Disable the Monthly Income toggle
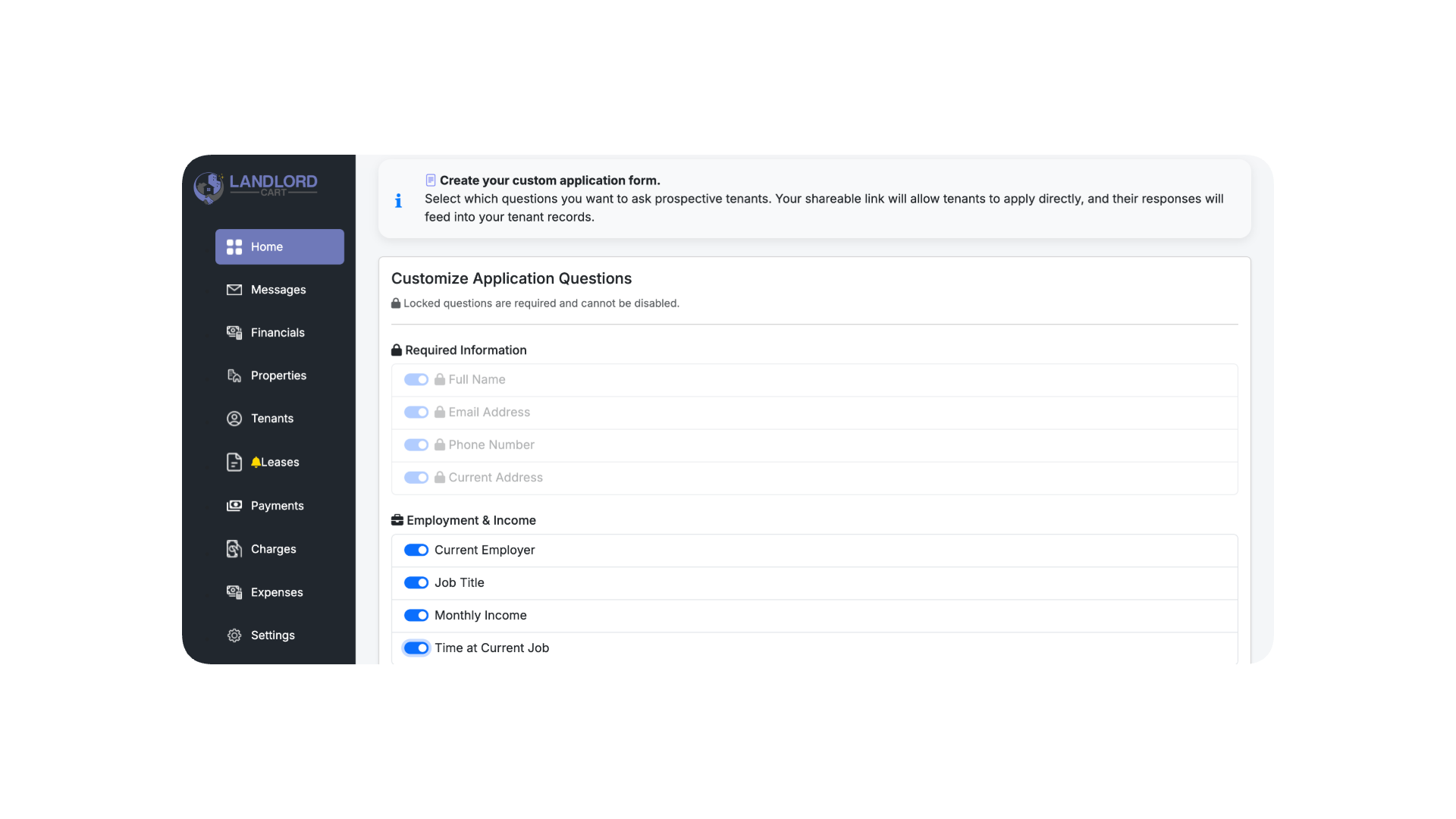 coord(417,615)
